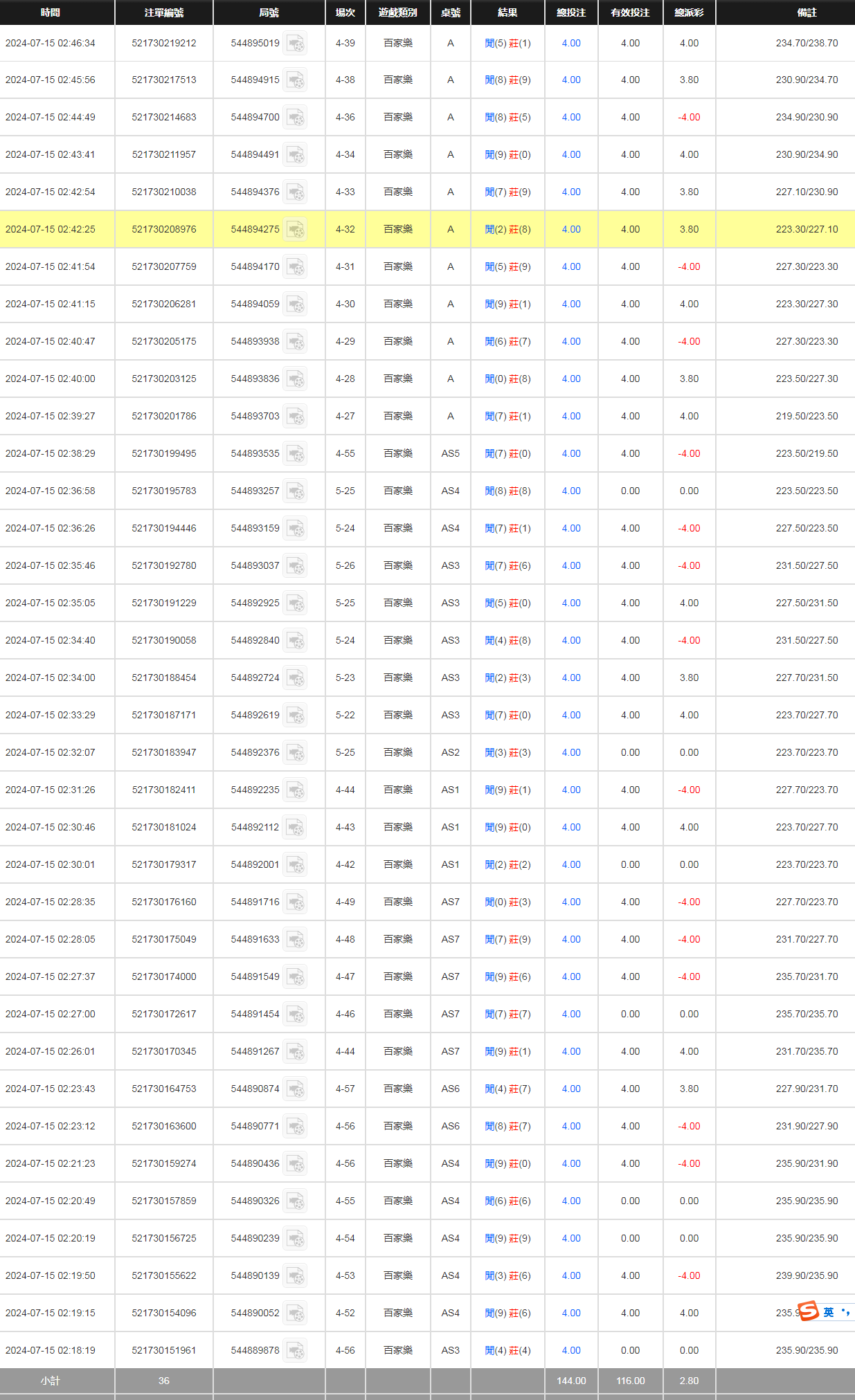Image resolution: width=855 pixels, height=1400 pixels.
Task: Click replay icon beside round 544894700
Action: 296,118
